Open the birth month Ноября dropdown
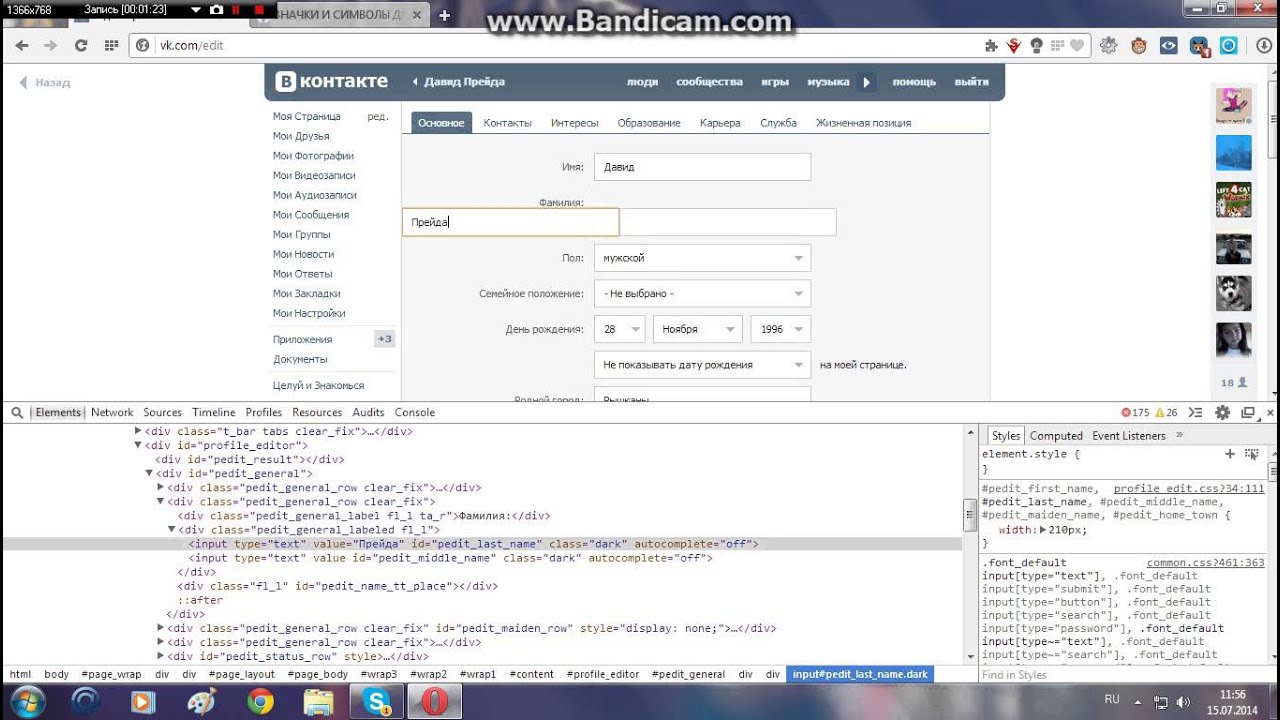The image size is (1280, 720). point(698,329)
